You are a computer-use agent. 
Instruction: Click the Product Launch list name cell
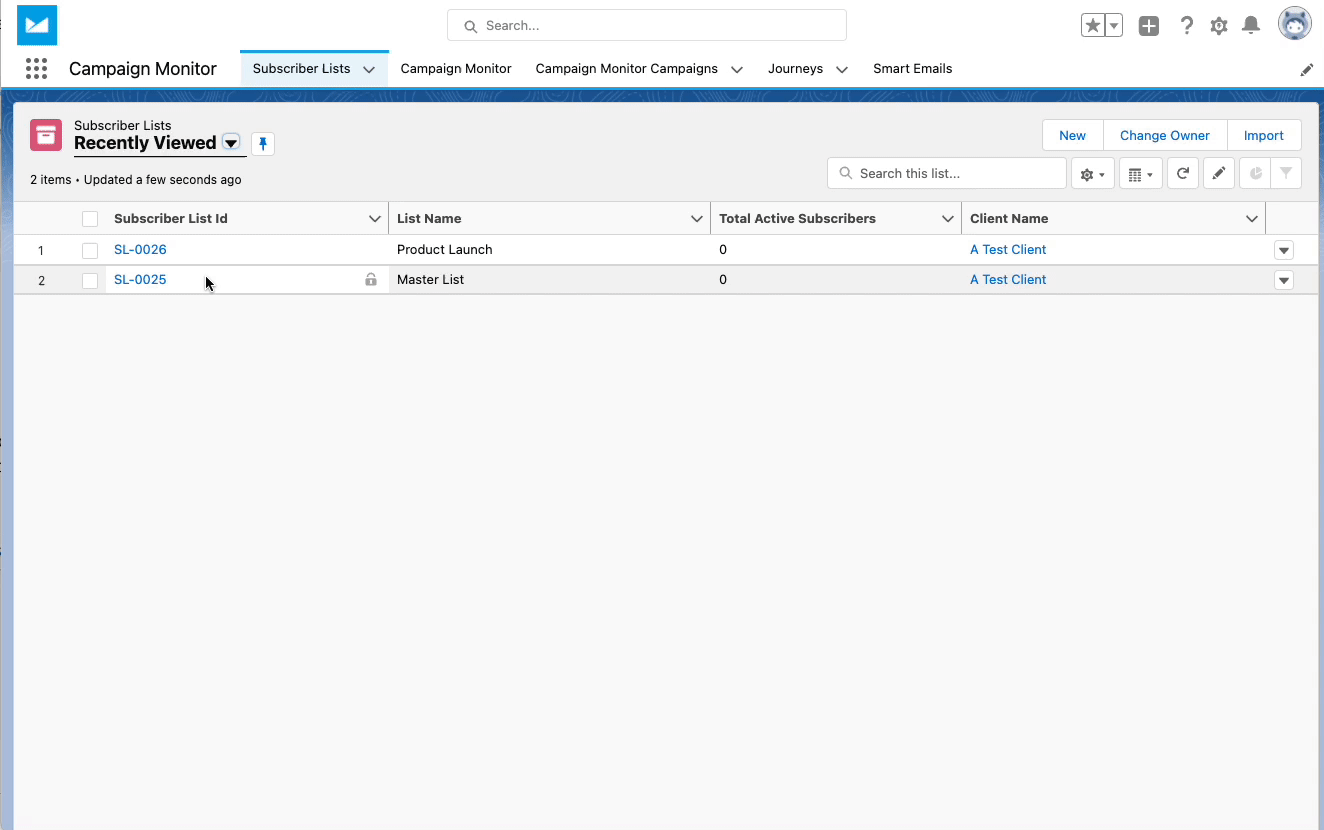coord(444,250)
